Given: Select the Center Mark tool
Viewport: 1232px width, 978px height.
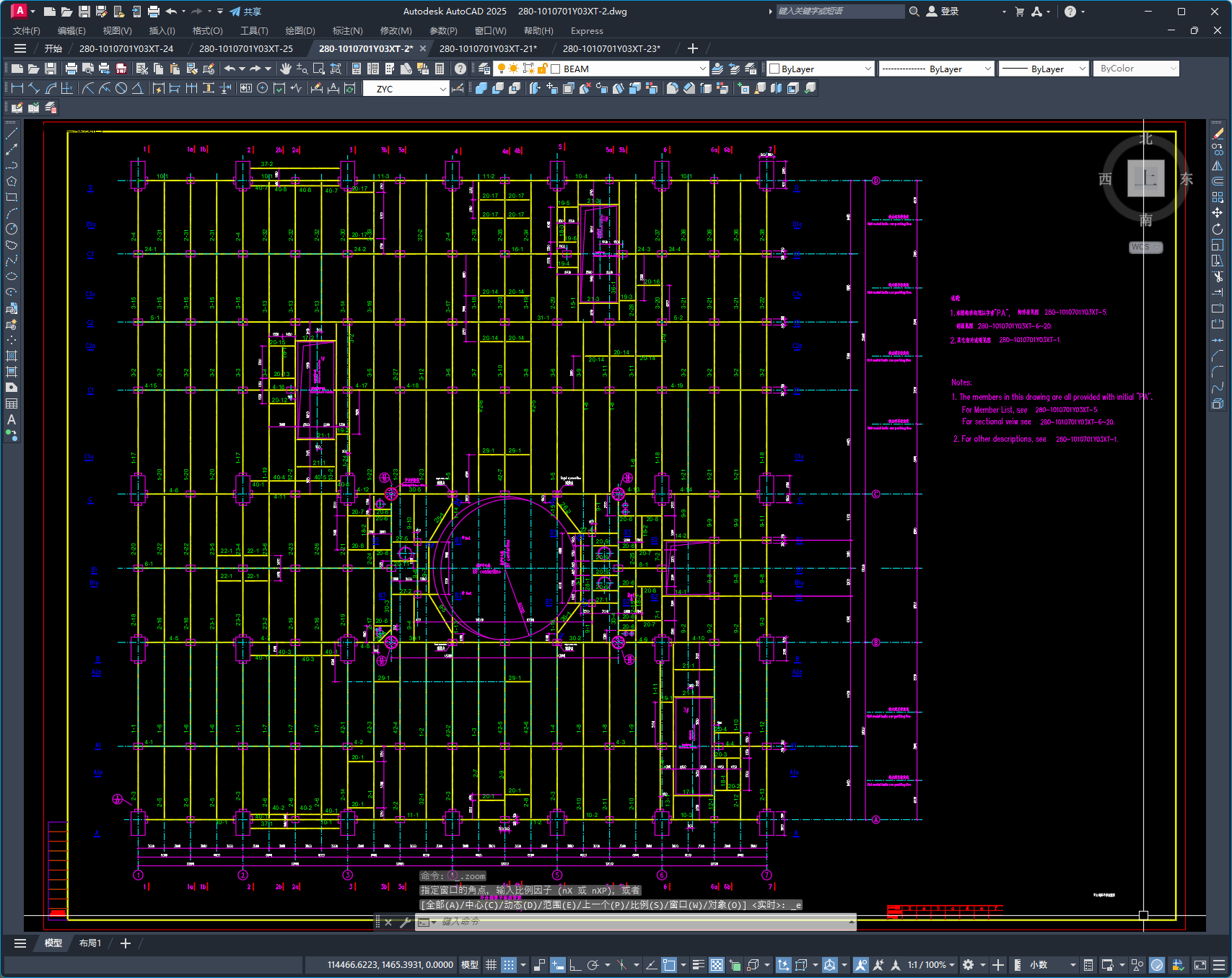Looking at the screenshot, I should [262, 88].
